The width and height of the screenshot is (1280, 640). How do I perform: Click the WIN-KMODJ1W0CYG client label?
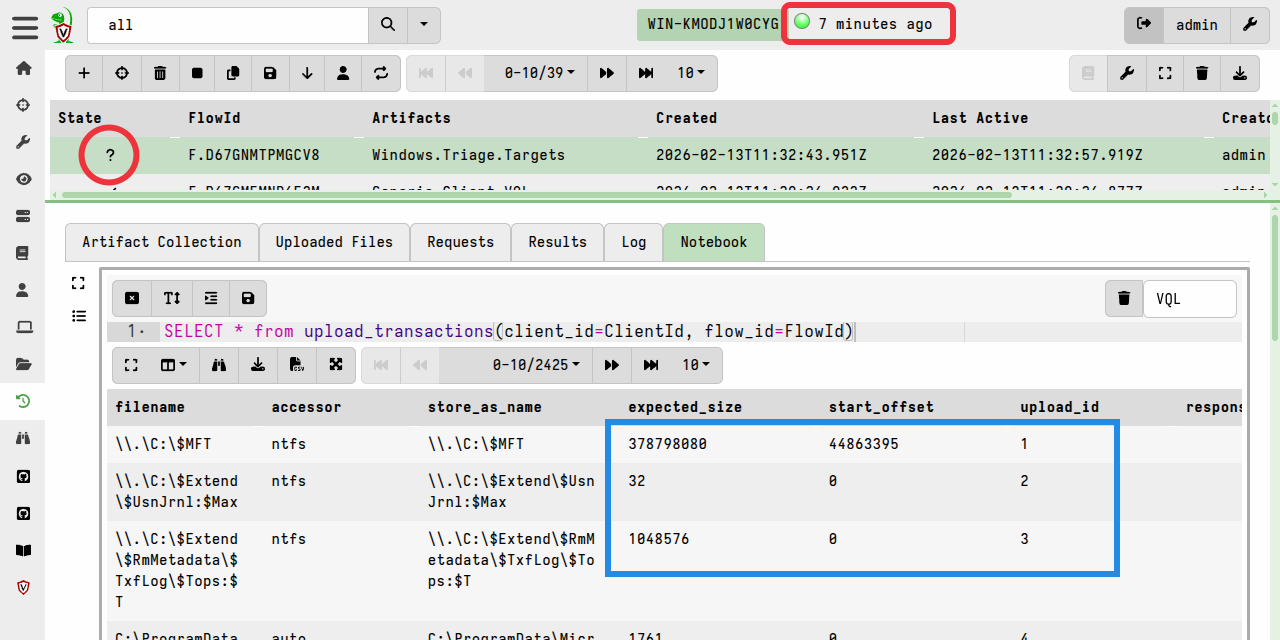pyautogui.click(x=711, y=25)
